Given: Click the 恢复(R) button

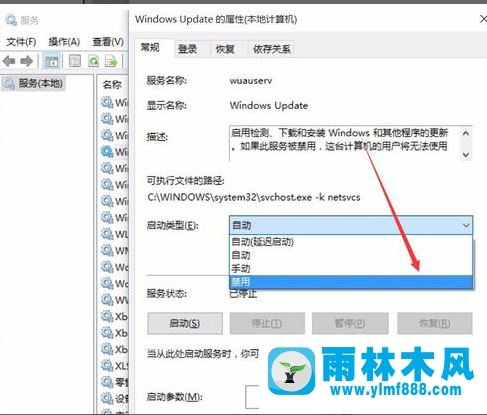Looking at the screenshot, I should tap(435, 323).
